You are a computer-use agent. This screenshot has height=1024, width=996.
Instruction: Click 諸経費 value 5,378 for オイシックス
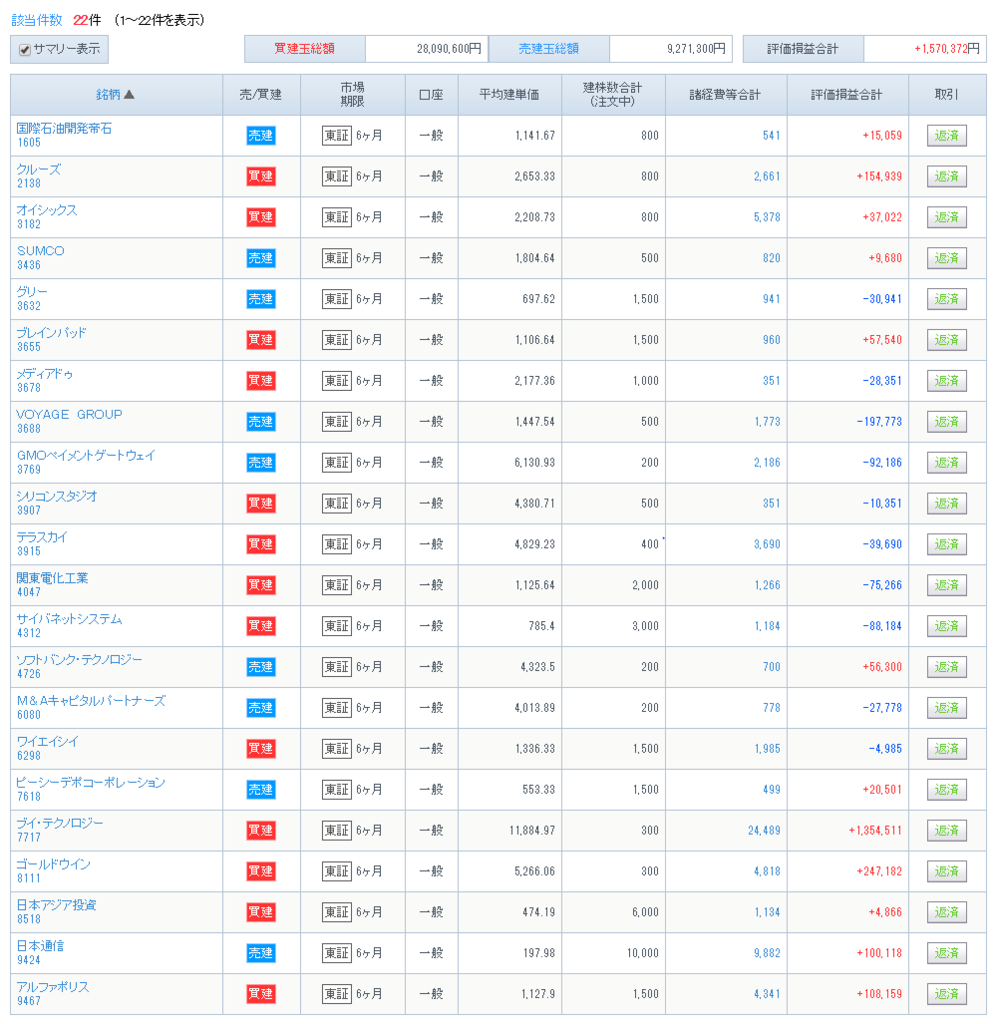point(767,217)
